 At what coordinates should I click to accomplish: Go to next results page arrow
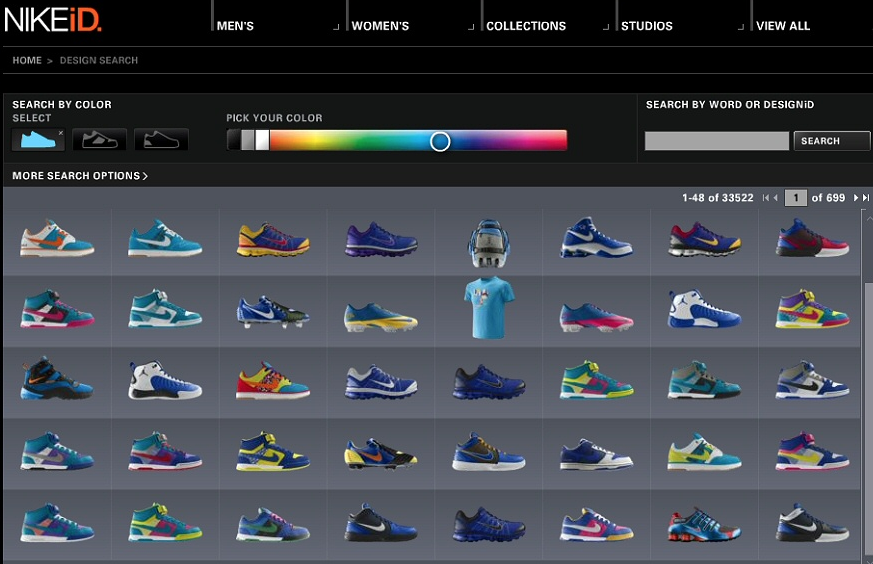856,198
